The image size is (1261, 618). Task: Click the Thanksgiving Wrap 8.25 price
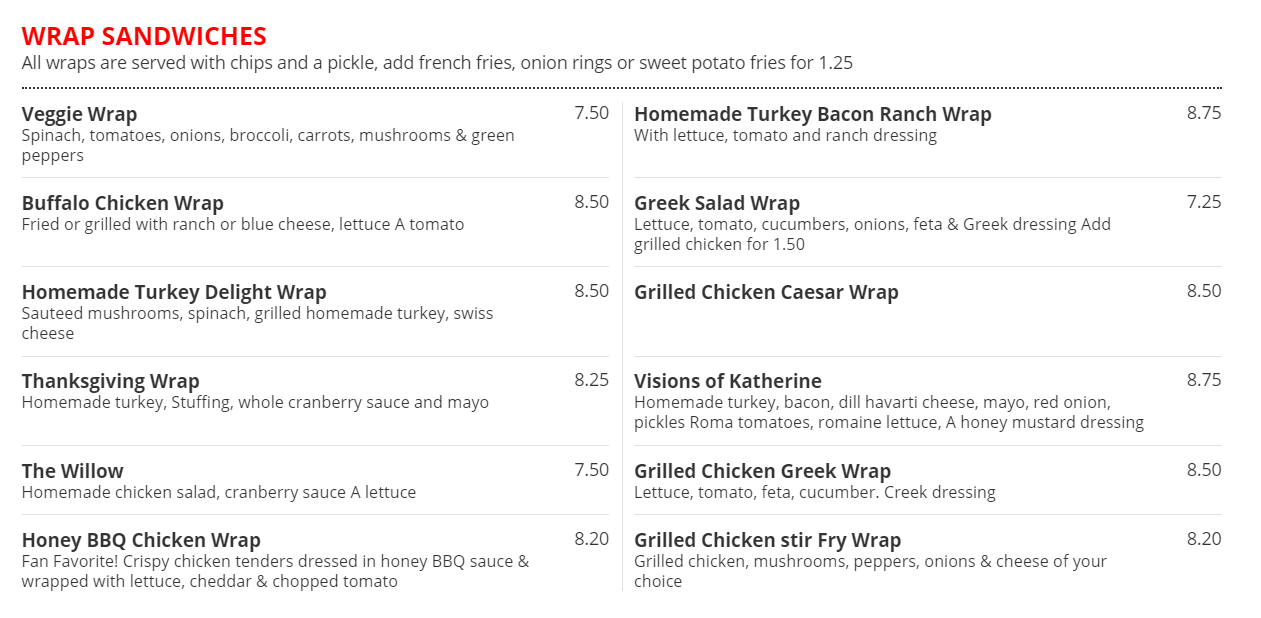[x=591, y=380]
